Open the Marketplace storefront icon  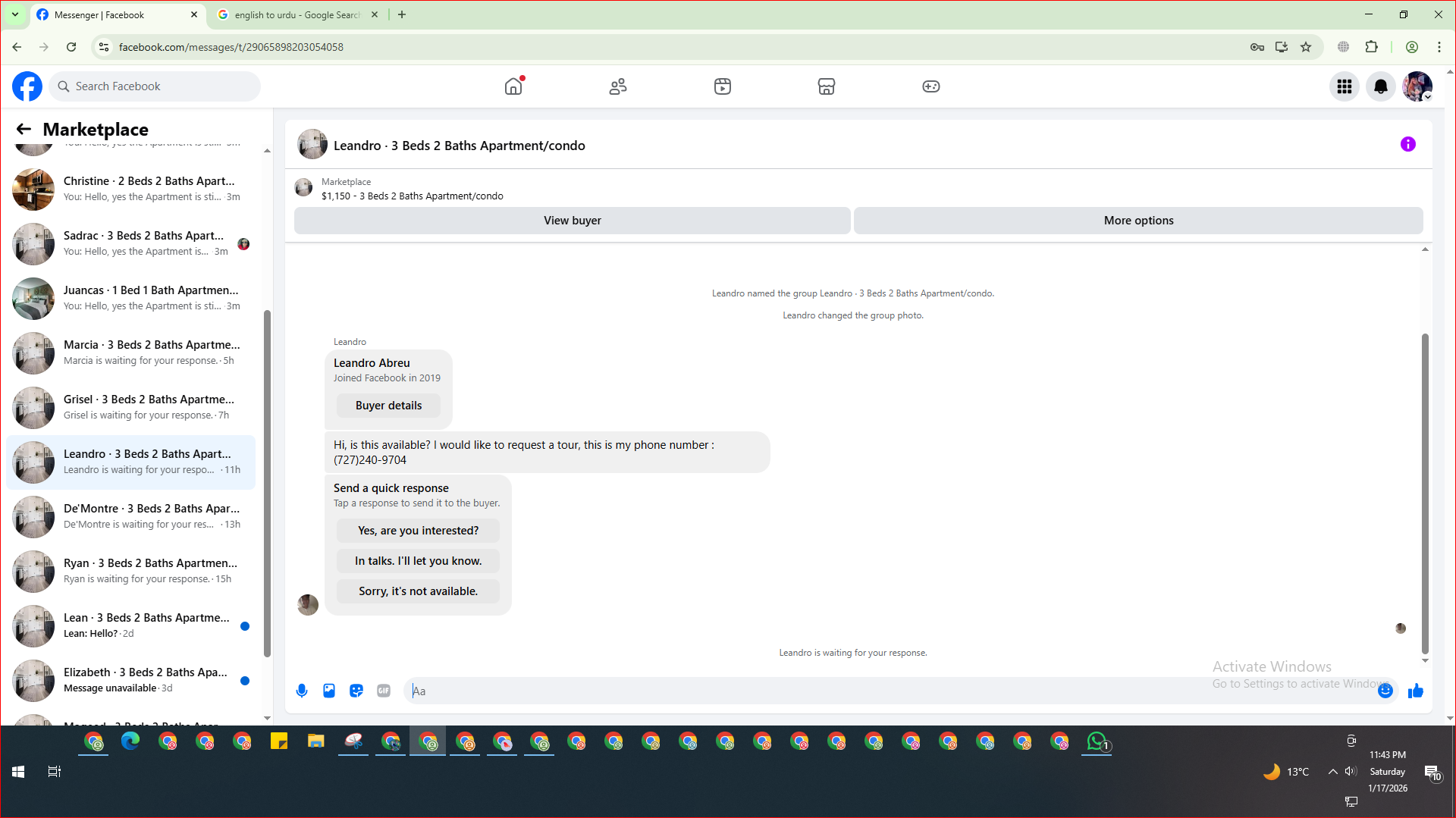click(827, 86)
